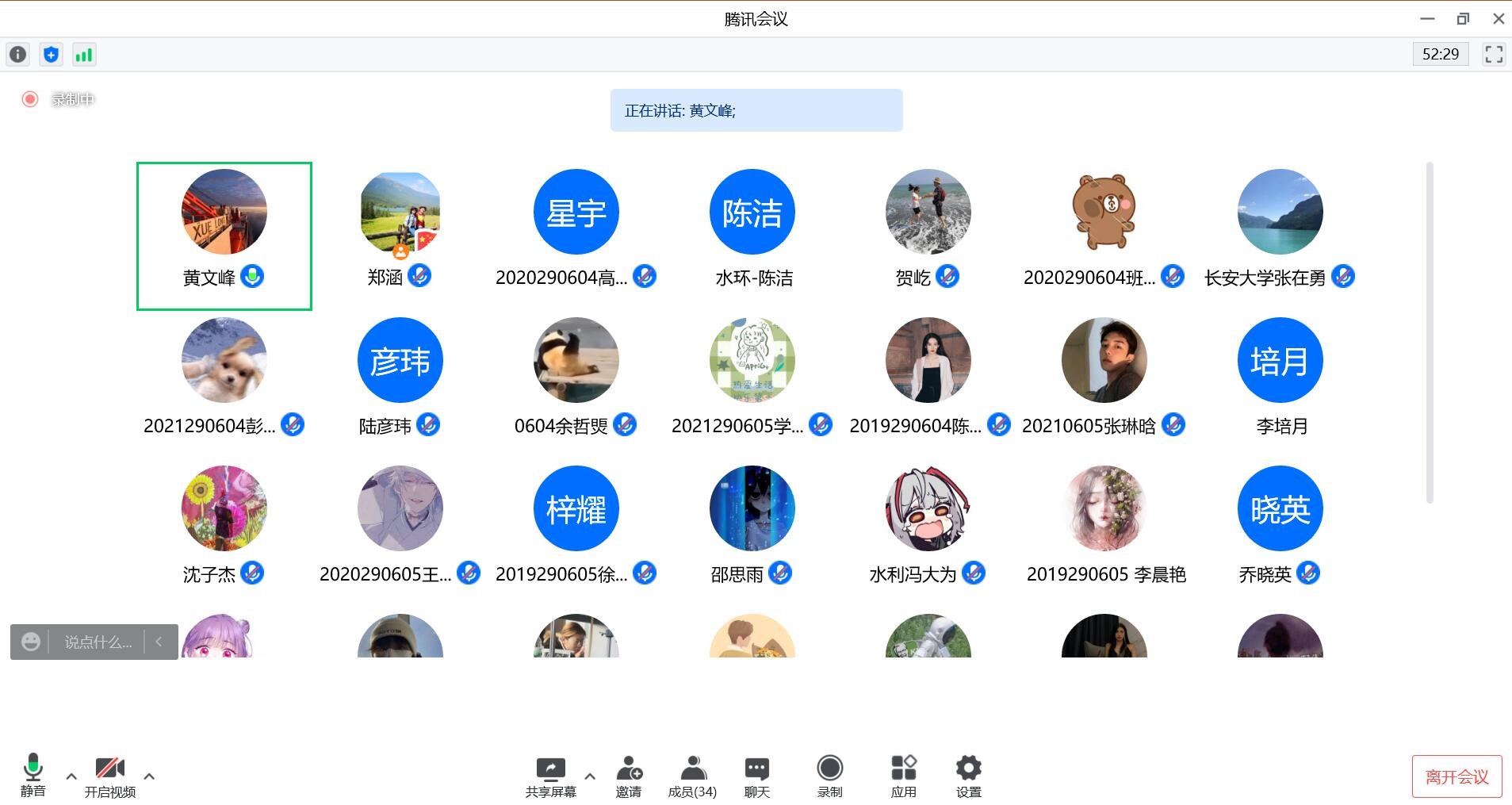
Task: Enter full screen mode
Action: (1494, 55)
